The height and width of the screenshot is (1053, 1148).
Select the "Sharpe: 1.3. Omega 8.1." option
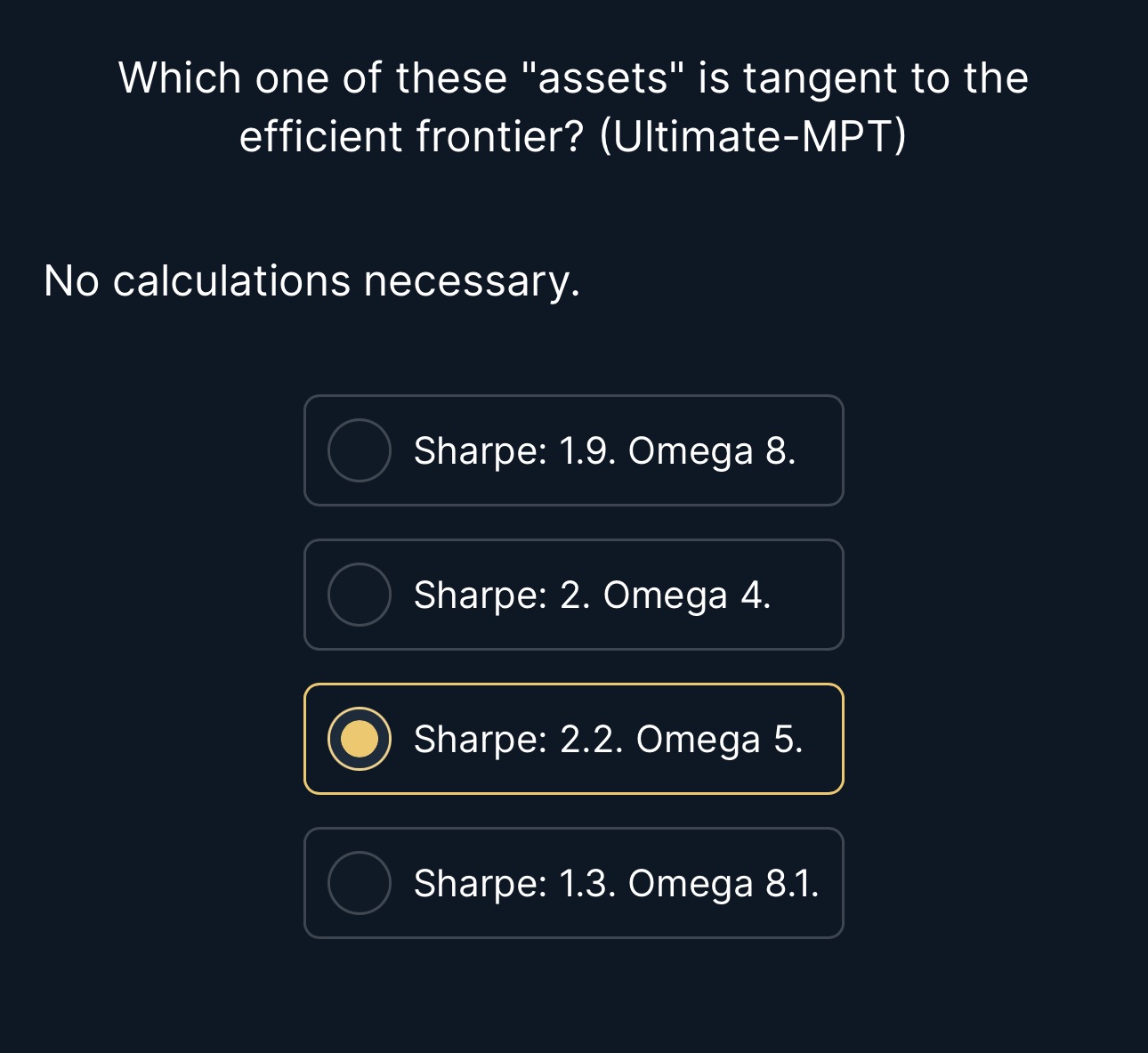click(574, 883)
